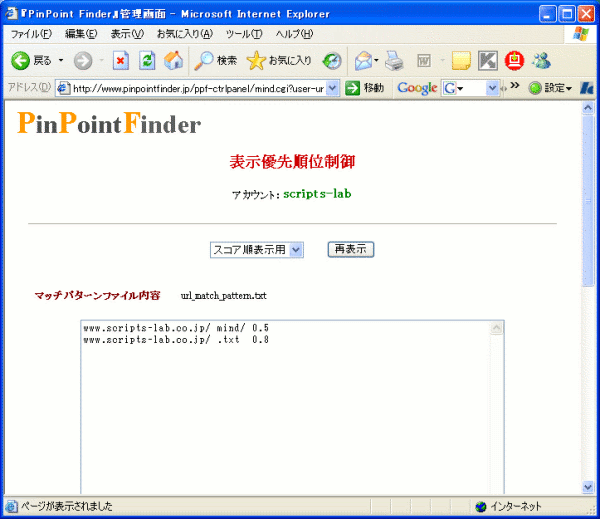The width and height of the screenshot is (600, 519).
Task: Click the Google toolbar logo
Action: coord(417,88)
